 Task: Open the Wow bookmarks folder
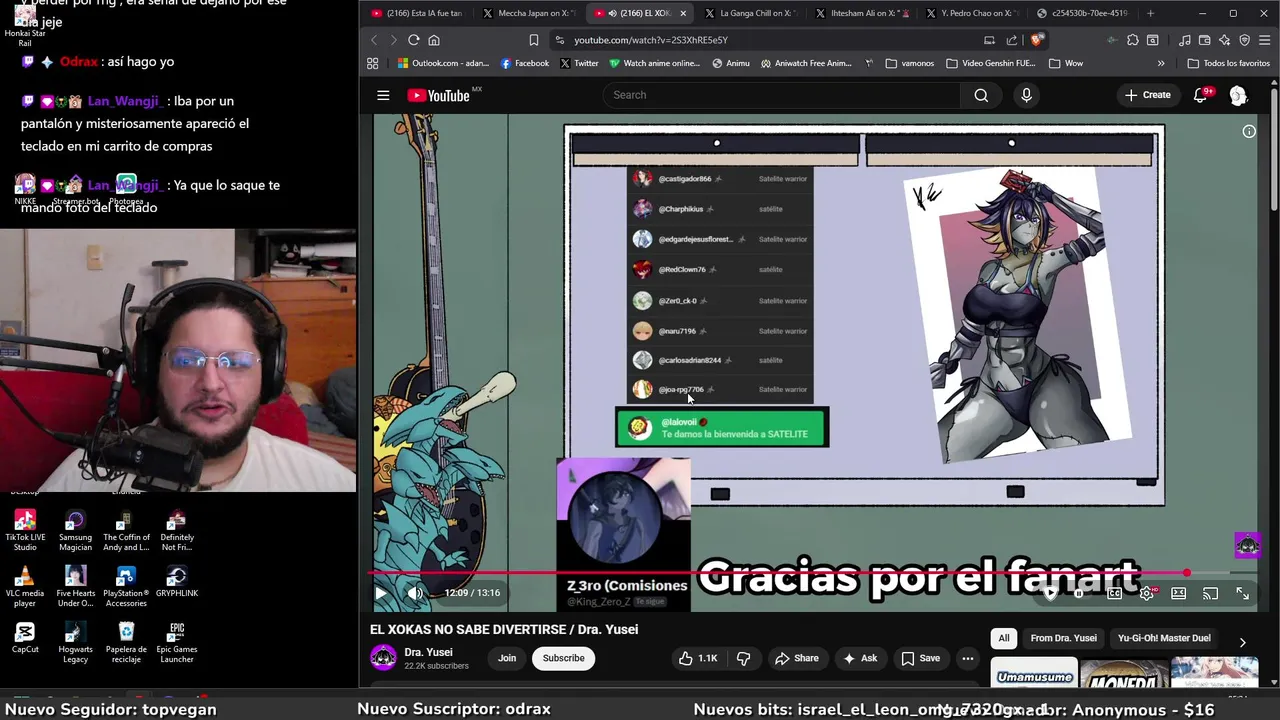pyautogui.click(x=1066, y=63)
